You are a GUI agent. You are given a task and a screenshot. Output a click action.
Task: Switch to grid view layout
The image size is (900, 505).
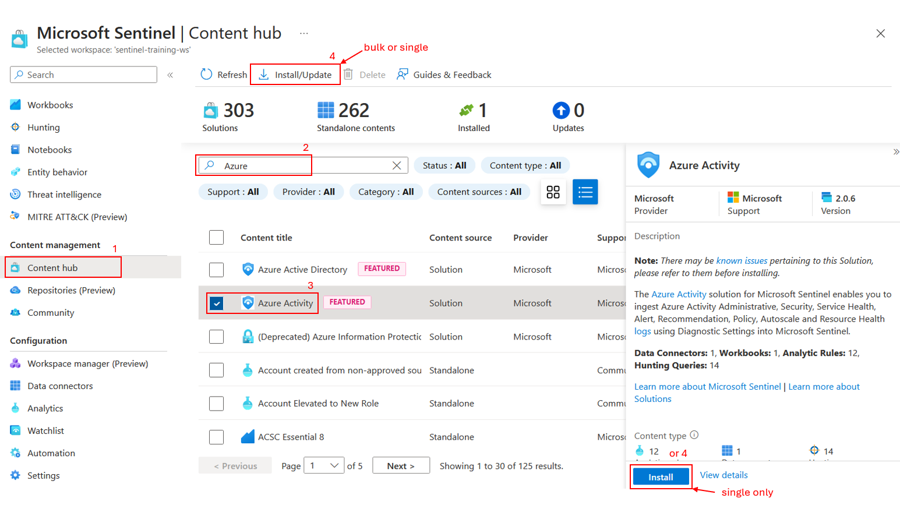tap(553, 192)
